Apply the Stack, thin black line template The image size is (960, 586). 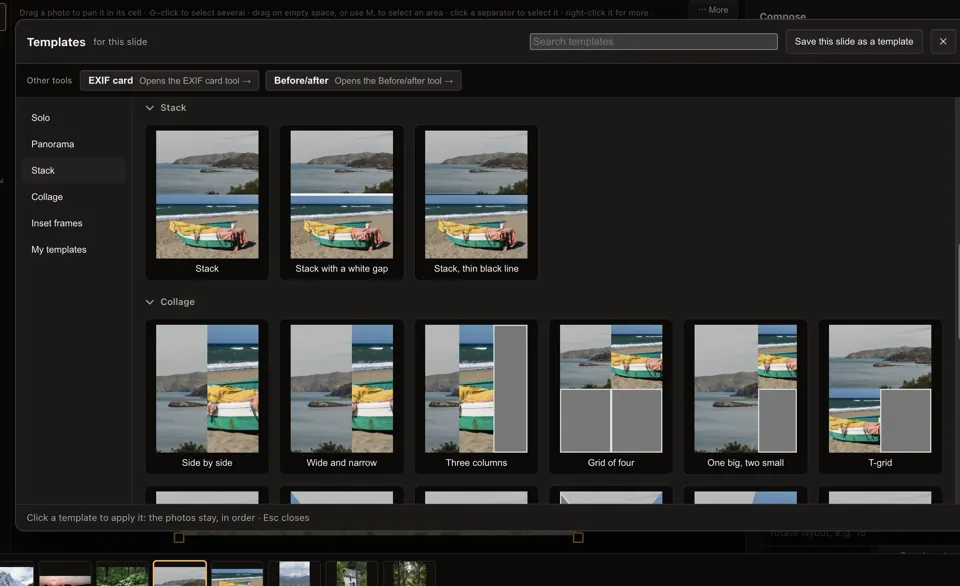(476, 203)
